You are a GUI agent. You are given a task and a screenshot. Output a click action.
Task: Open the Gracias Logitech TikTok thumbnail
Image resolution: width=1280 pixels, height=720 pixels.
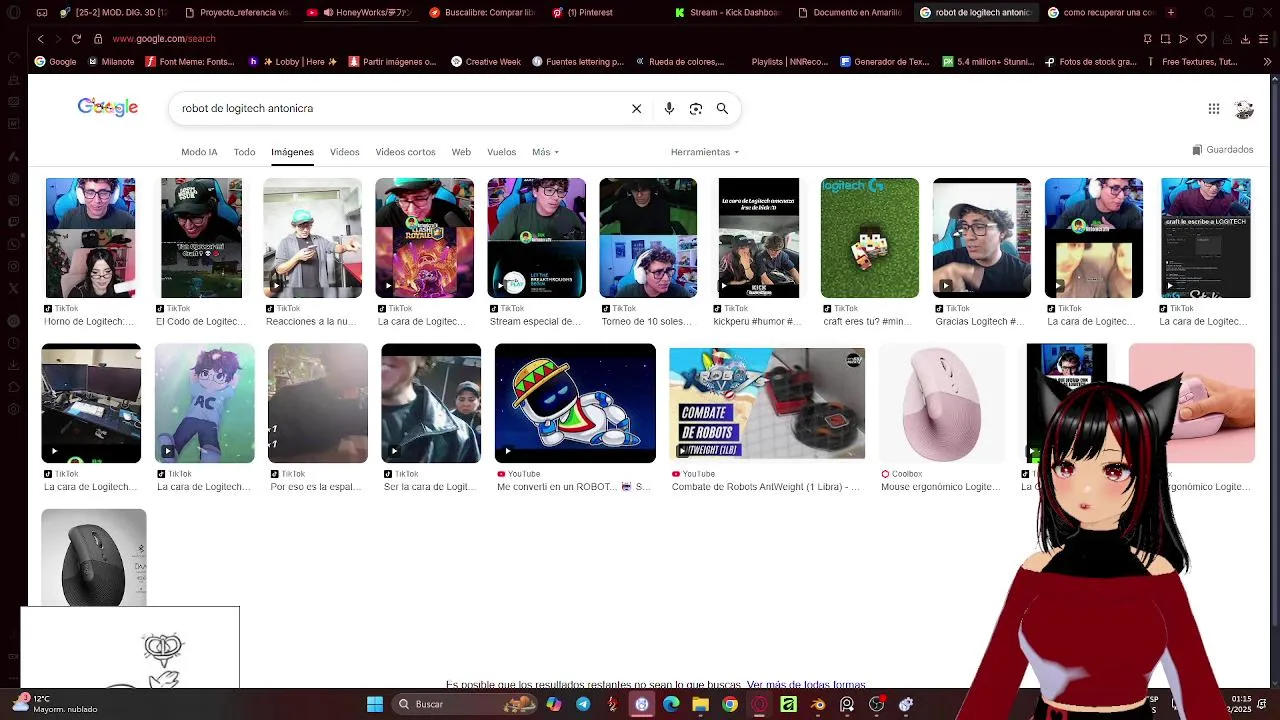tap(981, 238)
